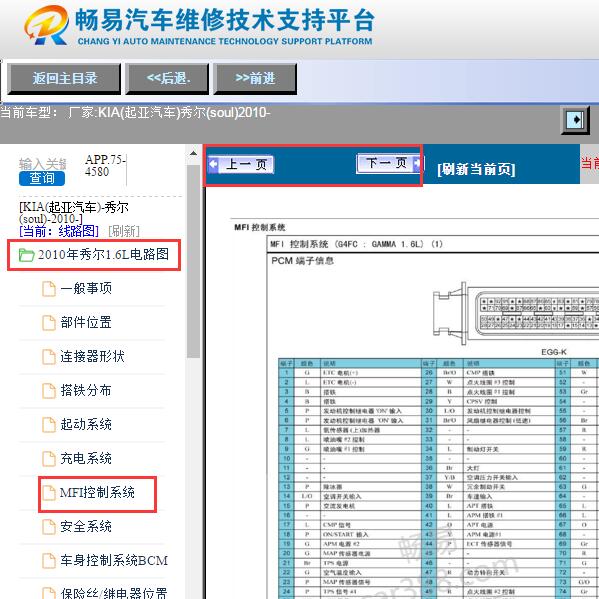Screen dimensions: 599x599
Task: Go to 下一页 next page
Action: tap(389, 164)
